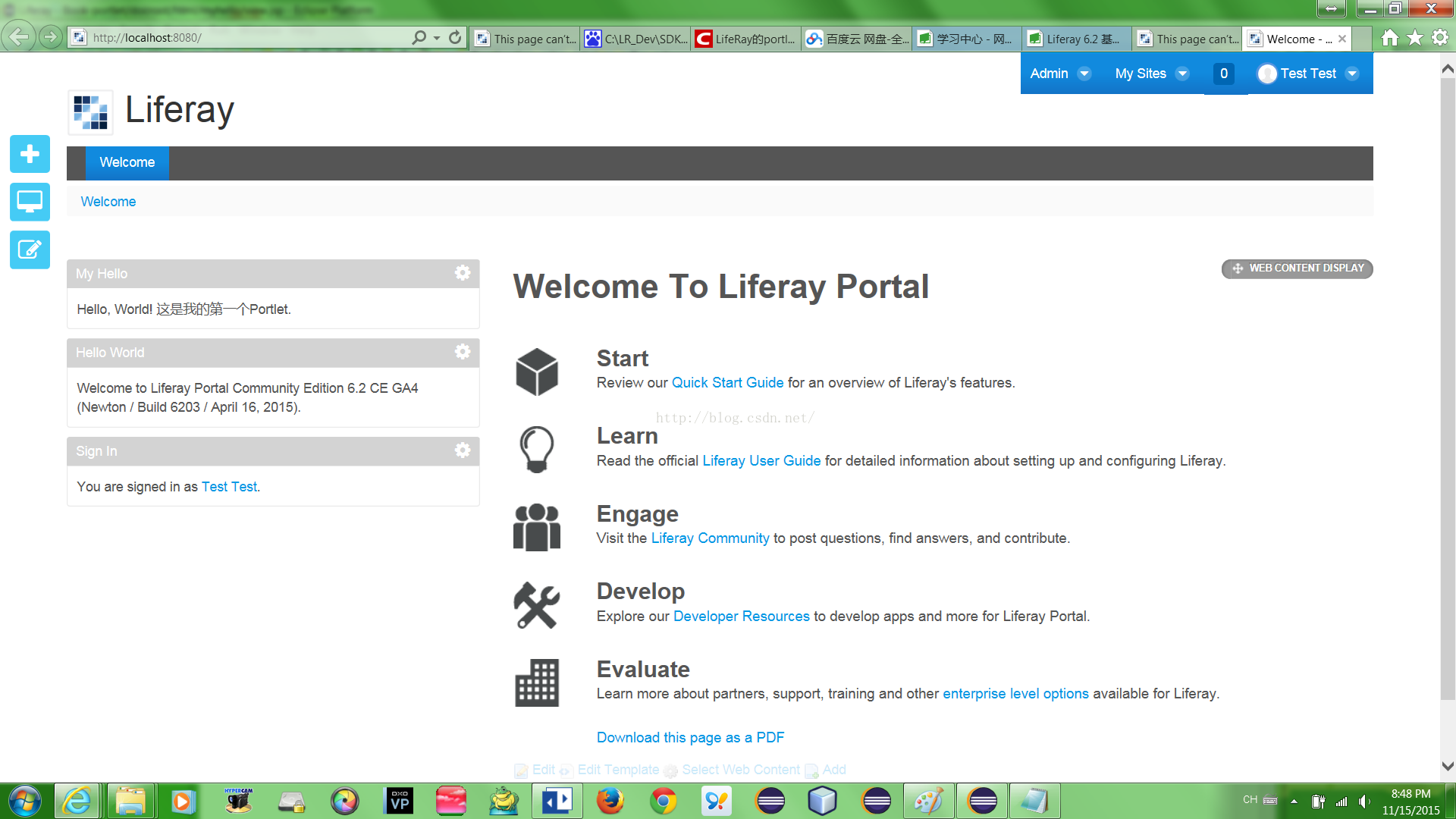Image resolution: width=1456 pixels, height=819 pixels.
Task: Click the Add plus icon in left sidebar
Action: (30, 154)
